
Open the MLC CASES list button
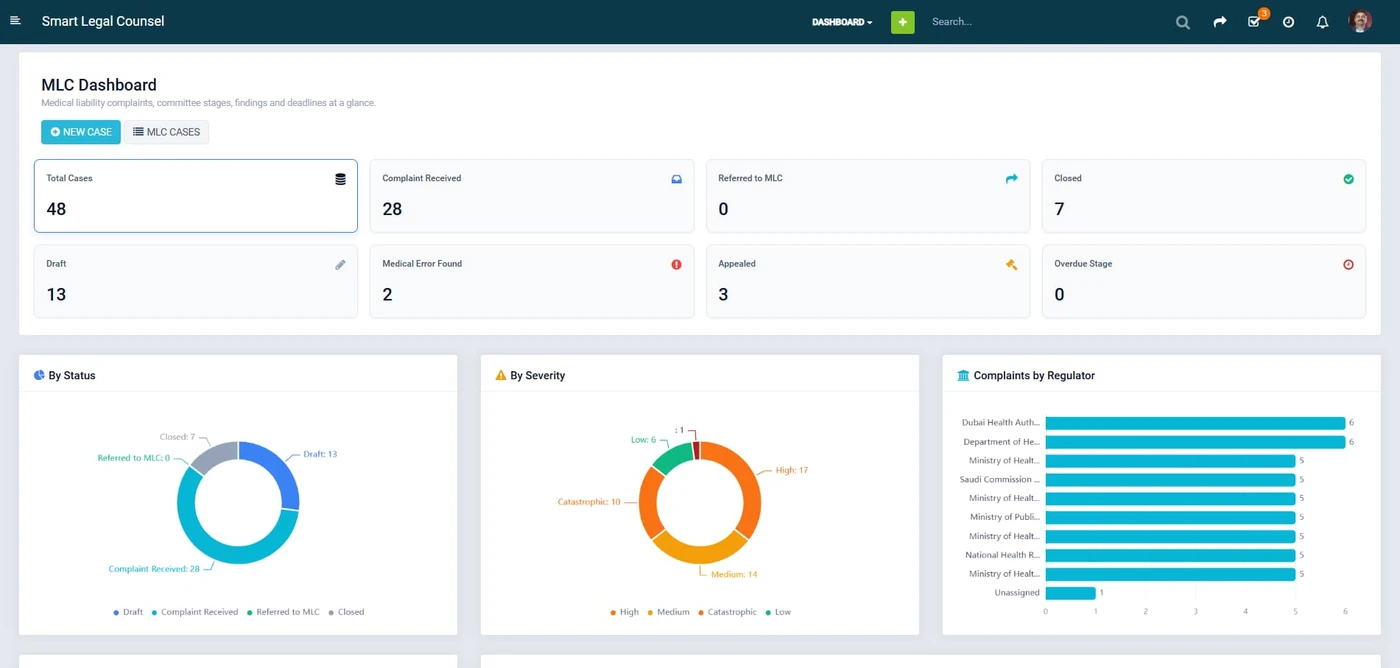point(166,132)
